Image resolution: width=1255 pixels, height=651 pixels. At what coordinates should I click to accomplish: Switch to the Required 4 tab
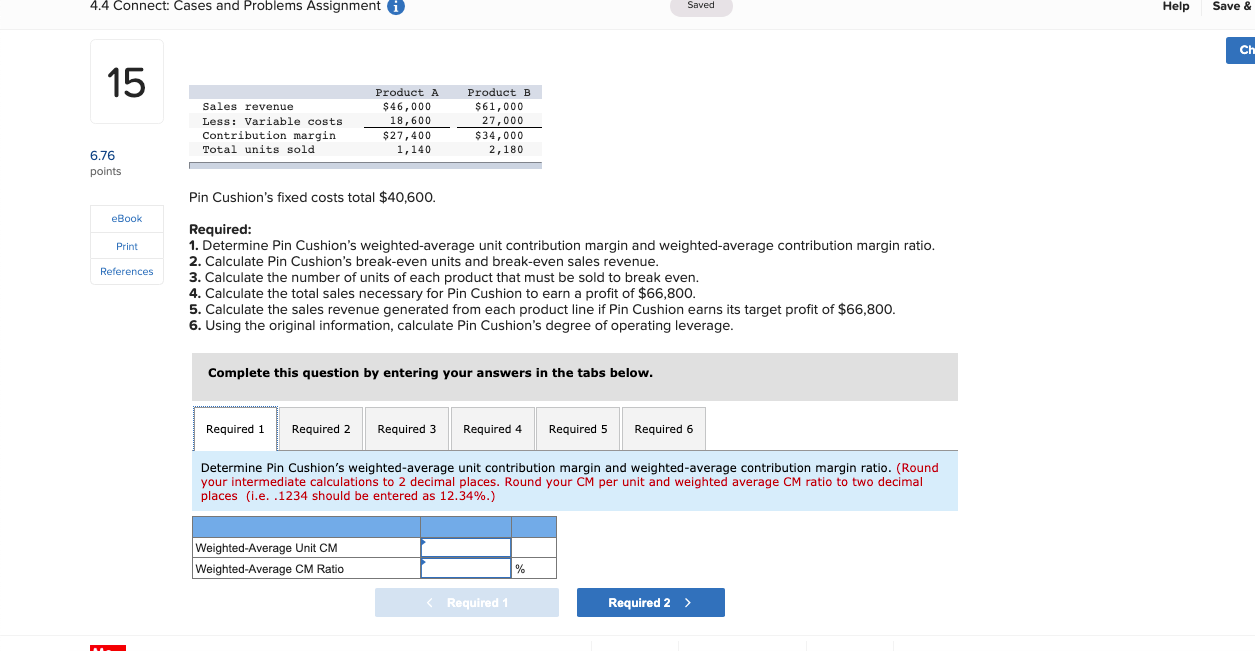492,429
